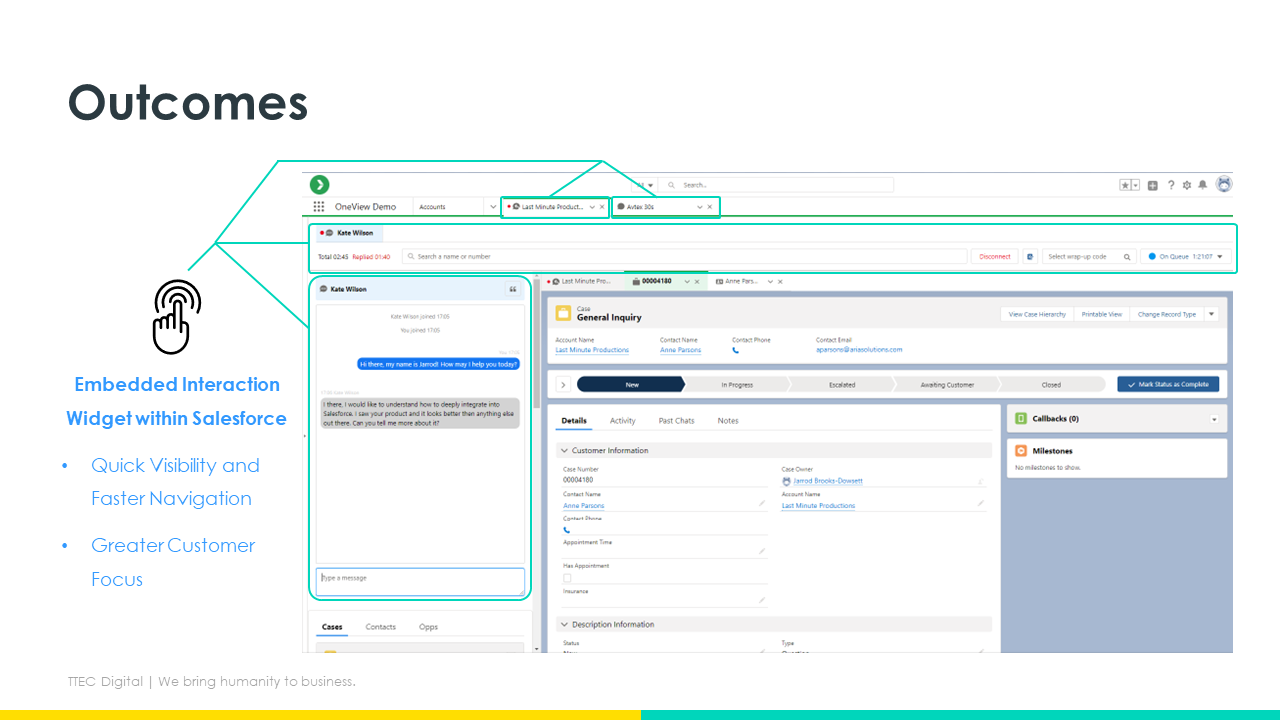Click the phone icon under Customer Information

point(567,530)
